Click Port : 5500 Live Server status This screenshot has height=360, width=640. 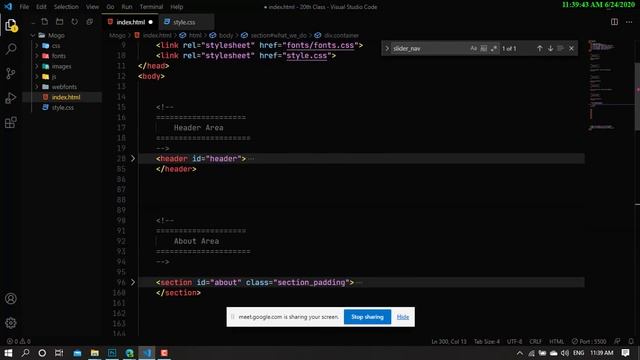coord(589,341)
